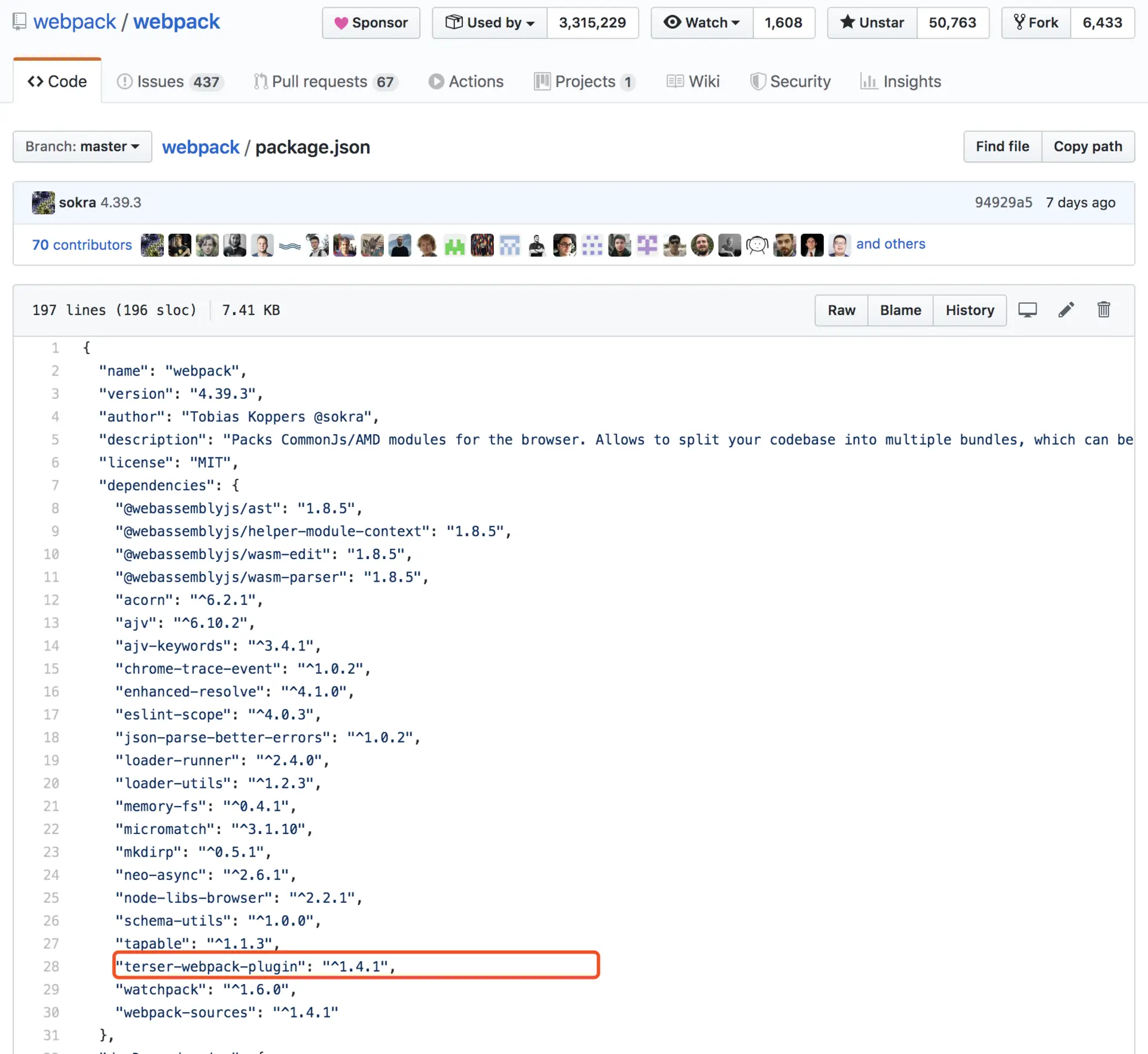The height and width of the screenshot is (1054, 1148).
Task: Click the "acorn" dependency line
Action: click(x=189, y=600)
